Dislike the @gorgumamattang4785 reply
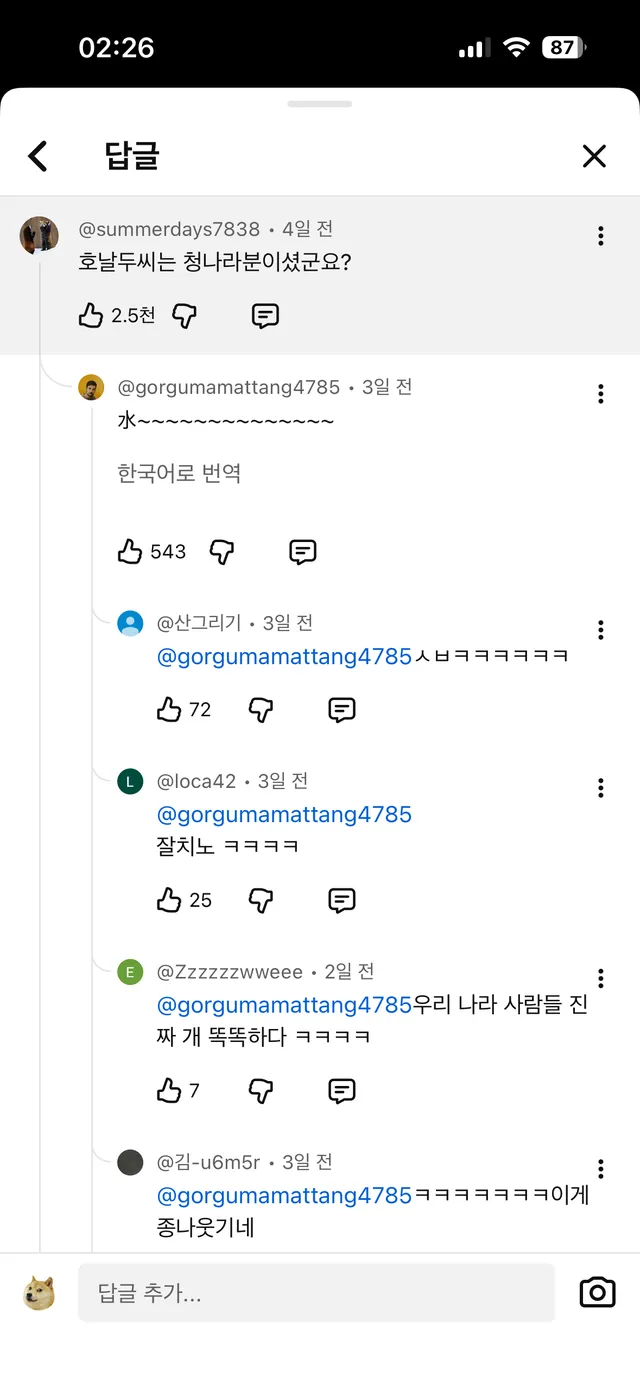Image resolution: width=640 pixels, height=1387 pixels. pyautogui.click(x=222, y=551)
